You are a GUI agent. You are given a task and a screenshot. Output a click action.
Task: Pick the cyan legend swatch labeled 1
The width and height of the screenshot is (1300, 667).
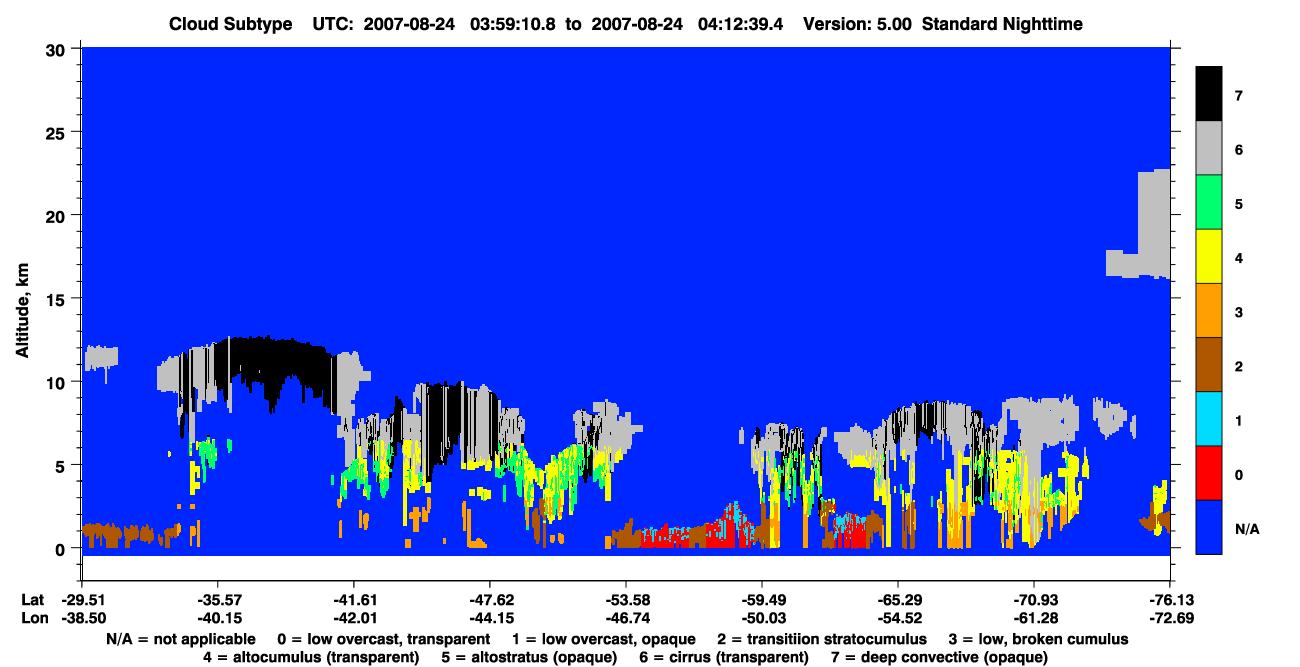click(x=1209, y=418)
